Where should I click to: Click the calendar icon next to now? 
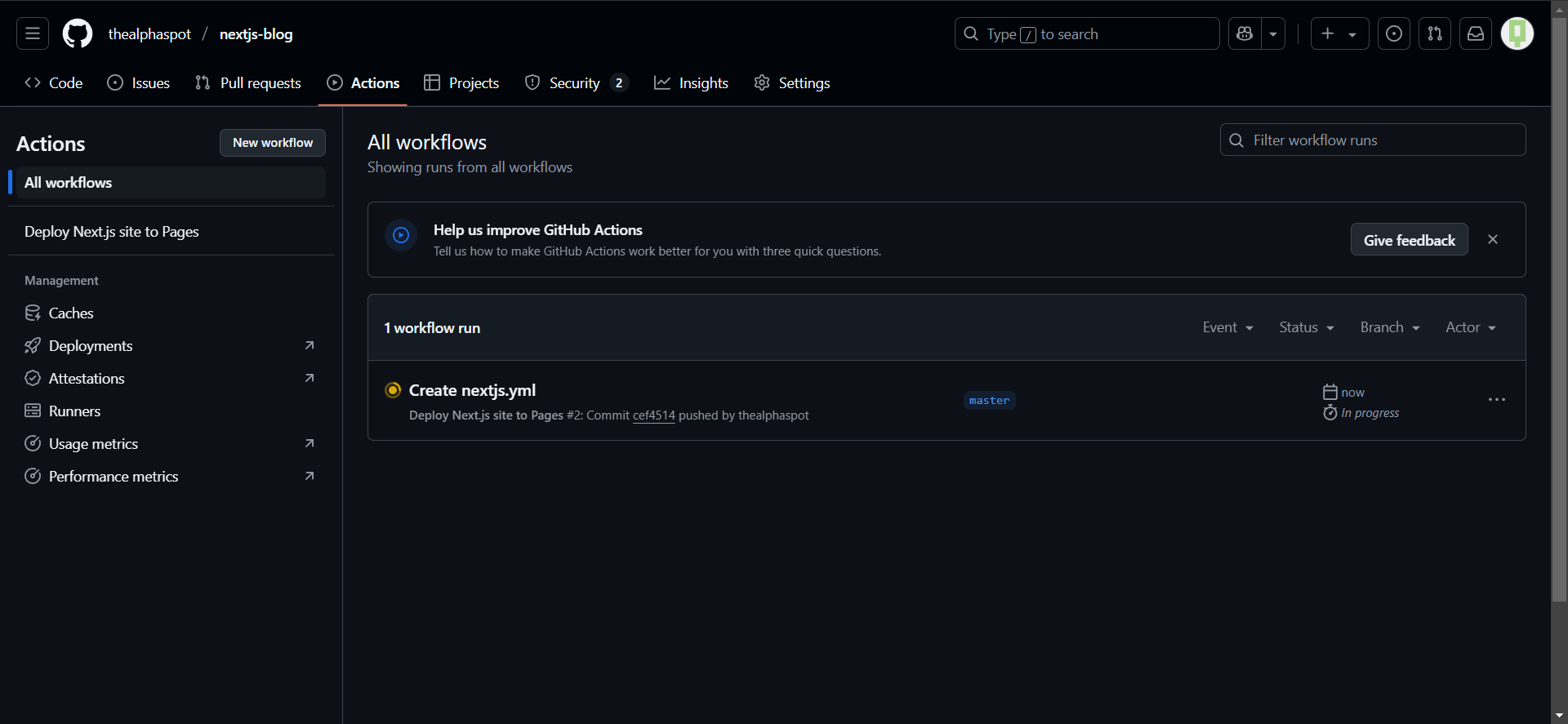(1330, 392)
